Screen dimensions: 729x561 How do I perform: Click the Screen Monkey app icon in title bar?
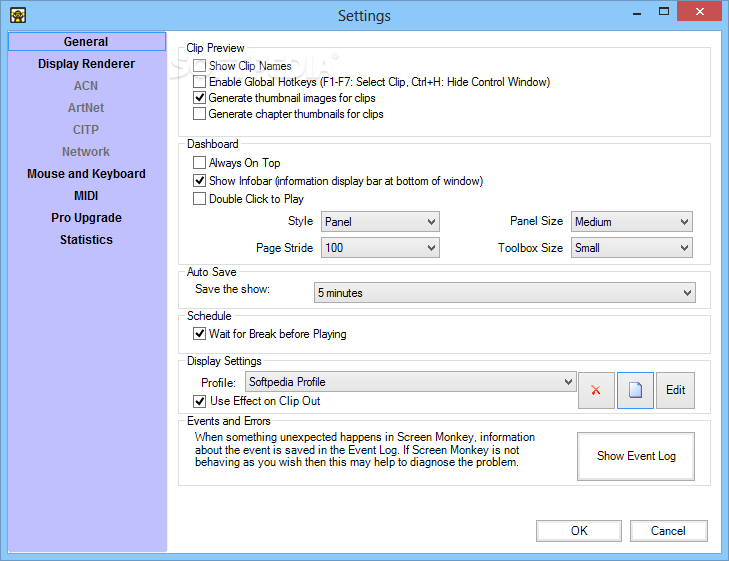point(18,15)
